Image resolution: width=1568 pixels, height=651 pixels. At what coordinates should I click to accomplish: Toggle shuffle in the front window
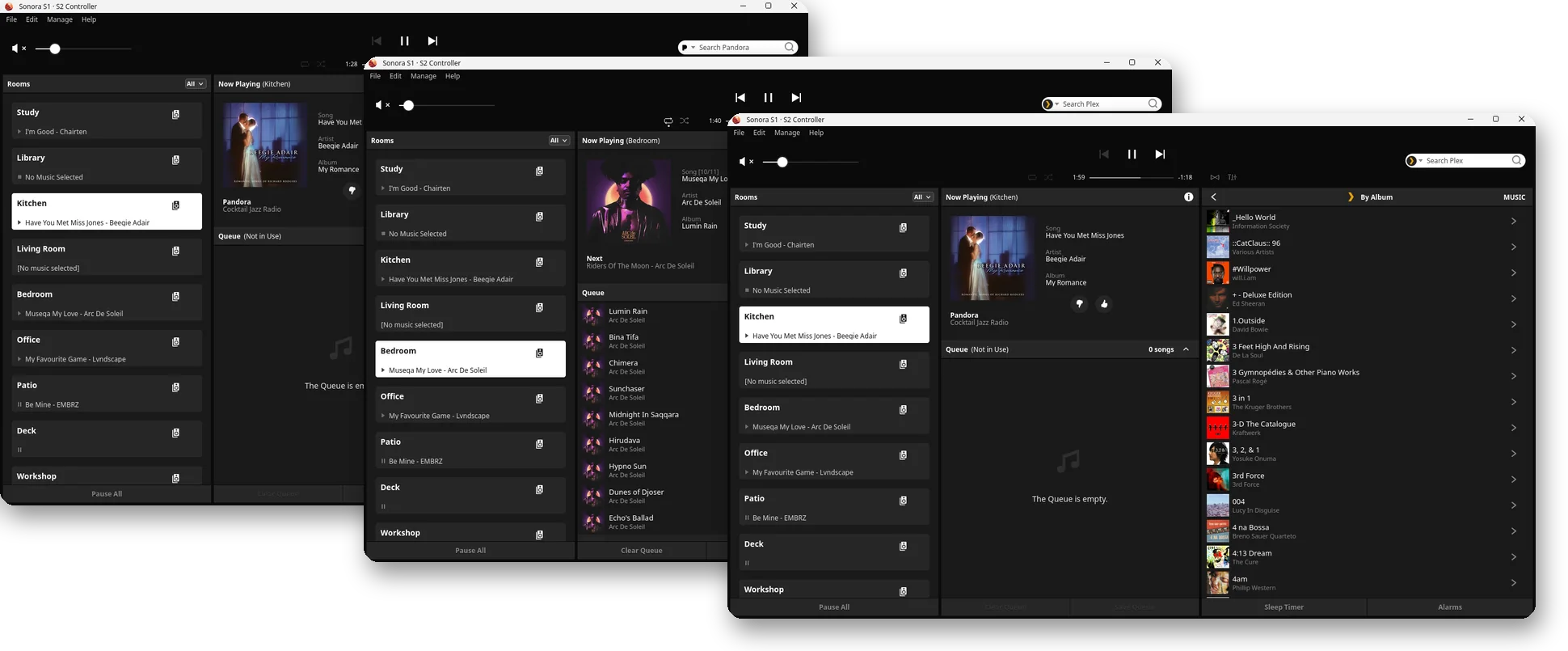pos(1048,177)
